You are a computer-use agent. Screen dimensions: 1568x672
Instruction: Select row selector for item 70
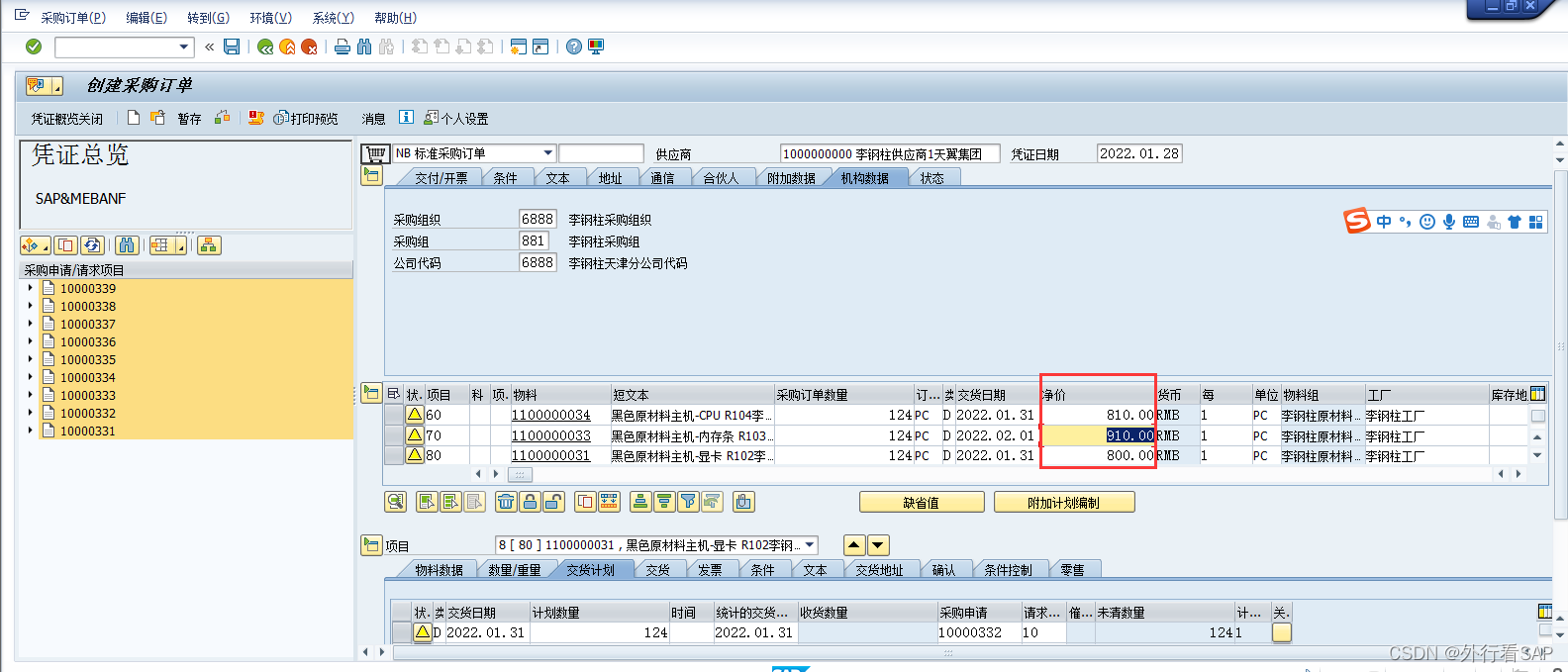[x=394, y=435]
